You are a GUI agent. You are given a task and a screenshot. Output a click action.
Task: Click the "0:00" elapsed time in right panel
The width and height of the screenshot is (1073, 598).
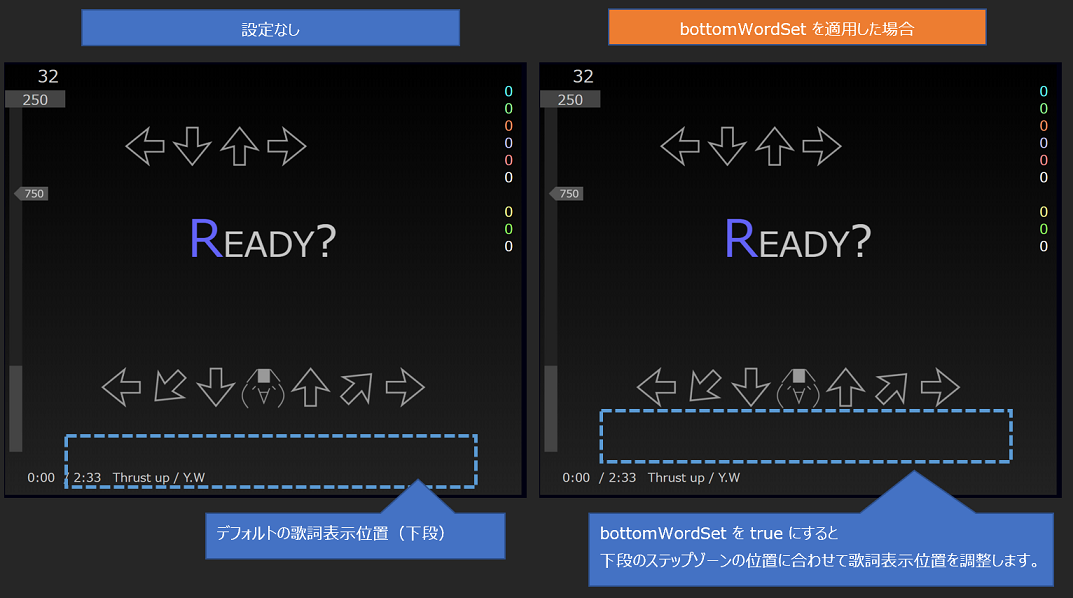(x=576, y=478)
